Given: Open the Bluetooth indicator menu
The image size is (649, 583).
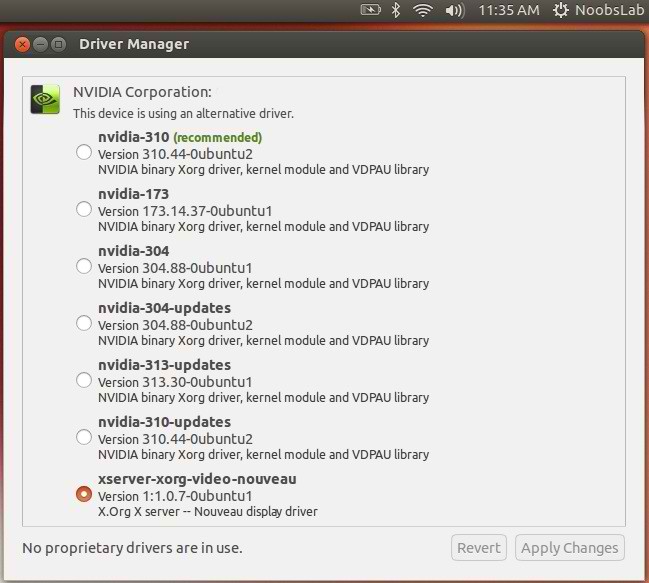Looking at the screenshot, I should 396,10.
